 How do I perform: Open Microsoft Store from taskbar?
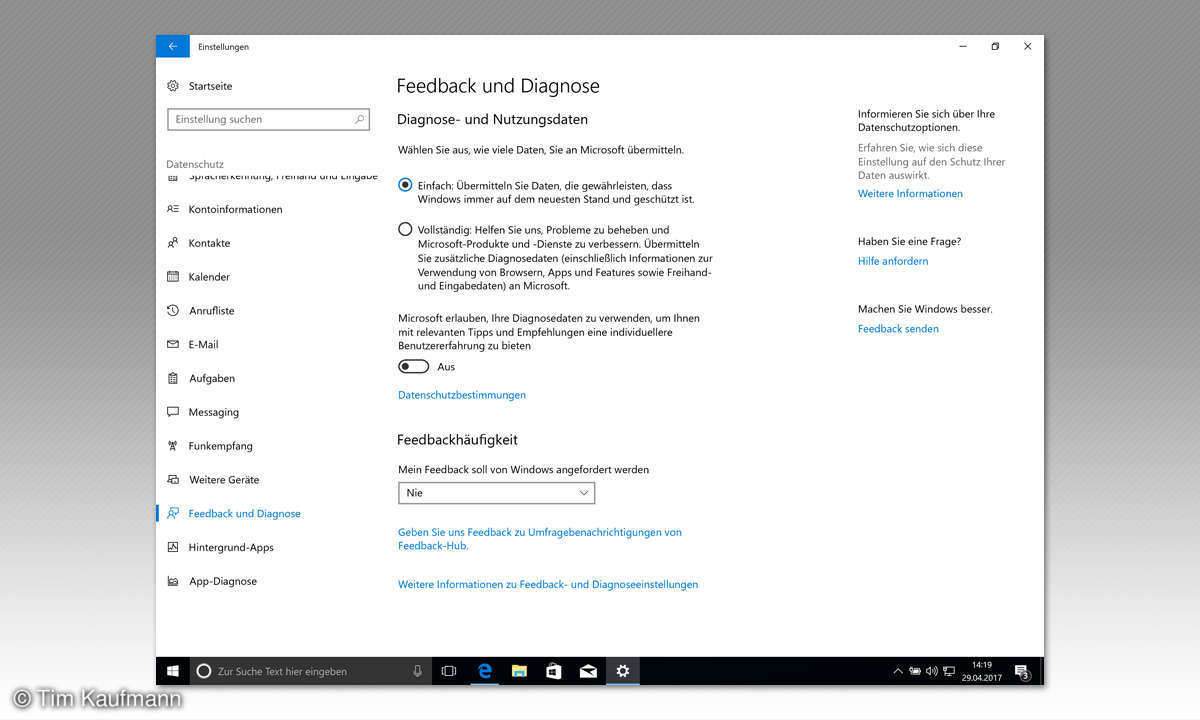click(x=553, y=671)
